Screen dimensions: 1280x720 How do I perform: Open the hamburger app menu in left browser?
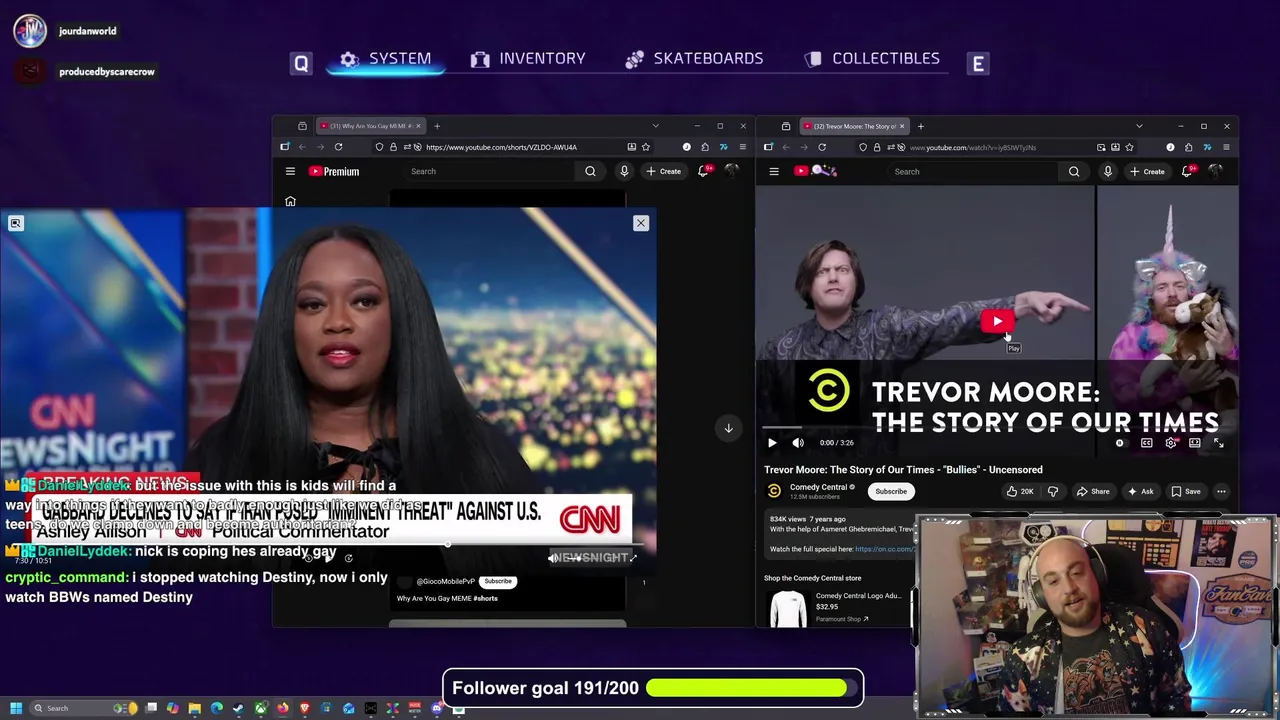tap(742, 147)
